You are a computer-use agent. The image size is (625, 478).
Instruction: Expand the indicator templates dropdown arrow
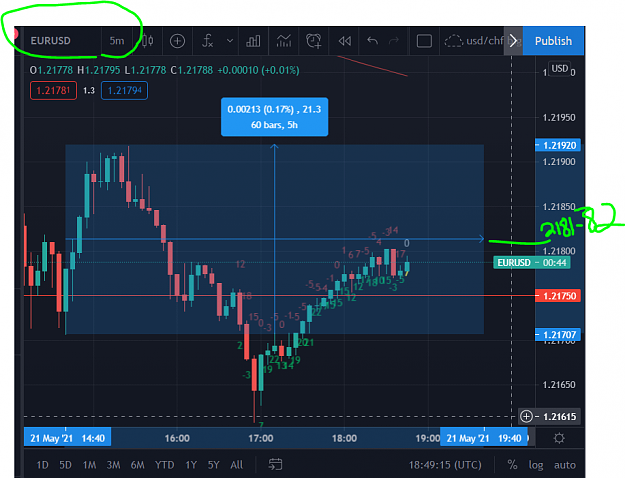(x=230, y=41)
